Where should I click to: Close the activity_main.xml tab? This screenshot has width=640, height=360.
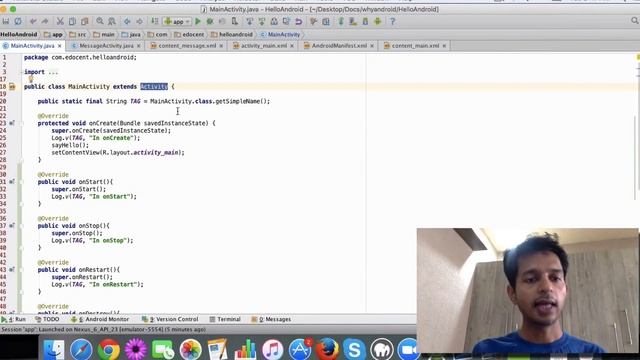[292, 46]
